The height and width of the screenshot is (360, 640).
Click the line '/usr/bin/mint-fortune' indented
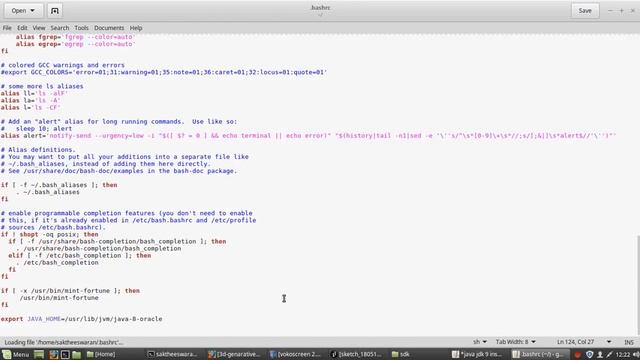point(59,298)
